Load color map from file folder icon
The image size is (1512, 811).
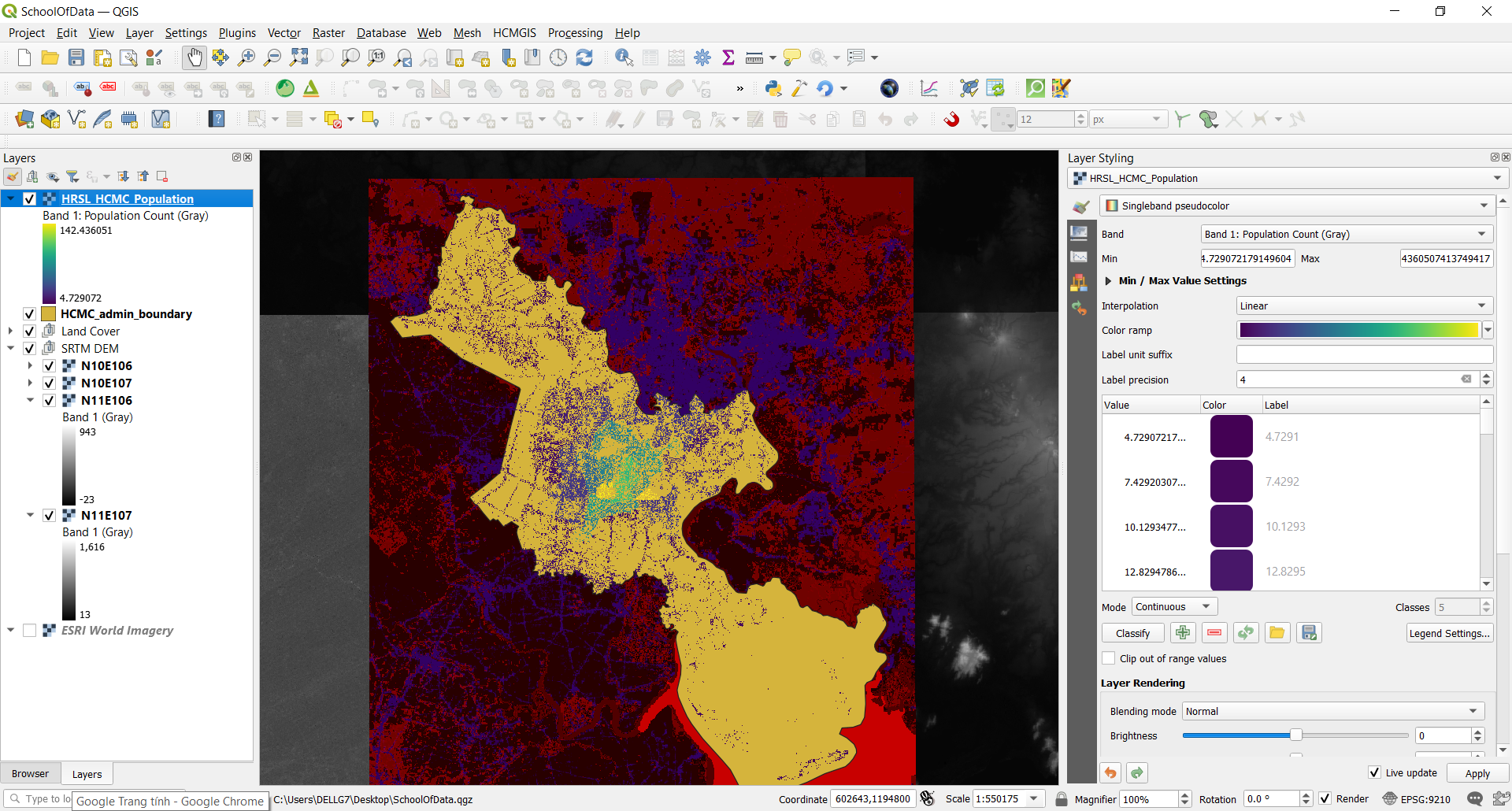coord(1277,633)
